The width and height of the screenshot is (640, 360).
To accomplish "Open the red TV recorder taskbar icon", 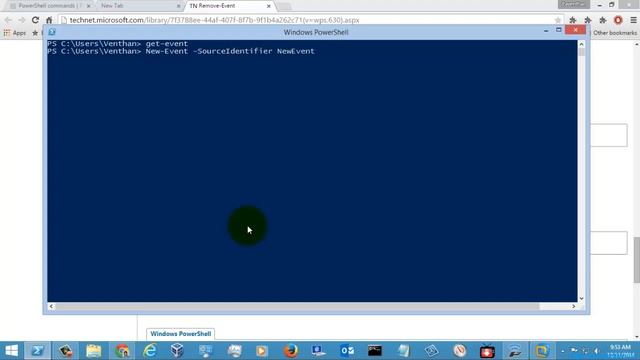I will pos(487,351).
